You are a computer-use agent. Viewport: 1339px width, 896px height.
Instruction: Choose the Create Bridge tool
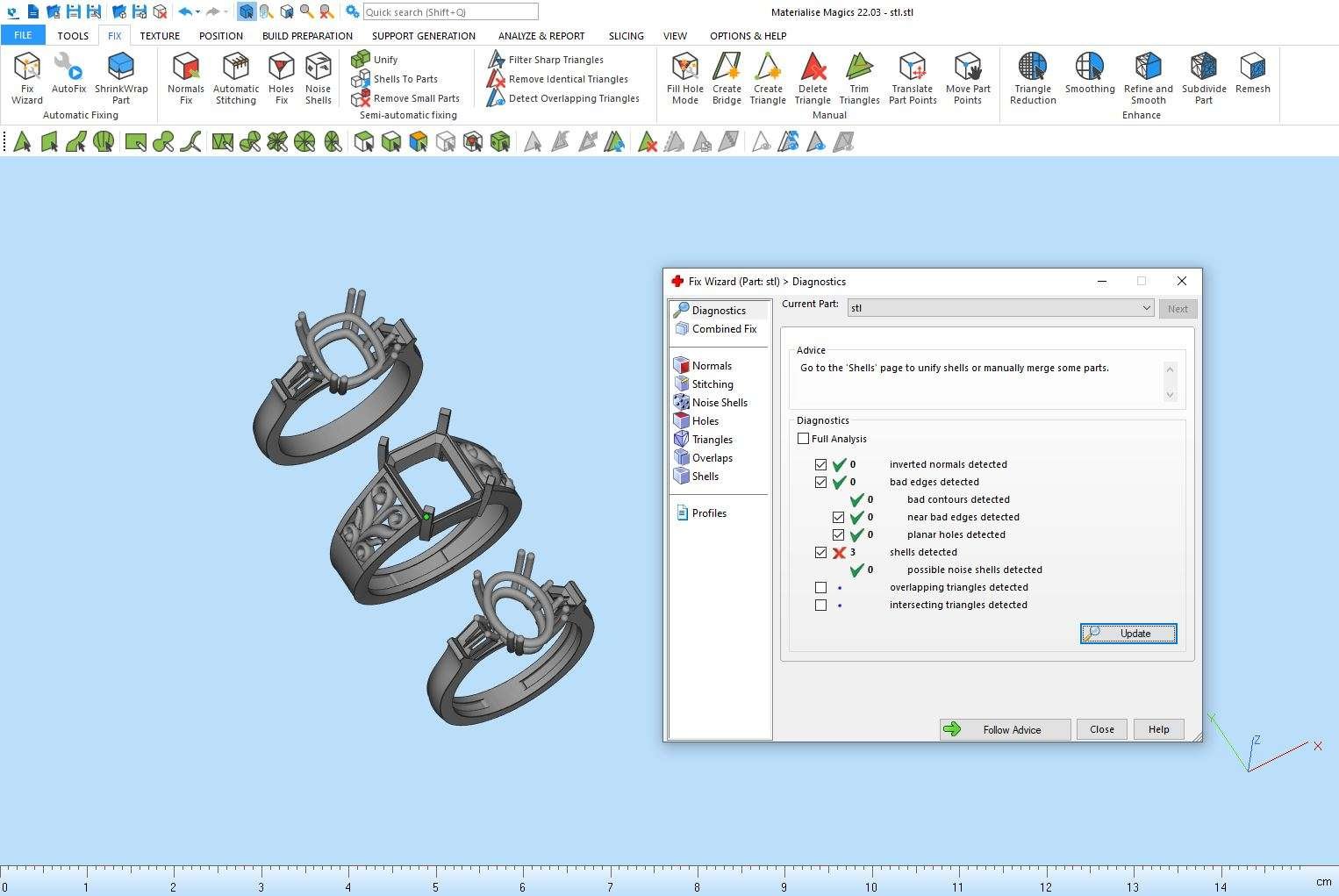tap(727, 77)
